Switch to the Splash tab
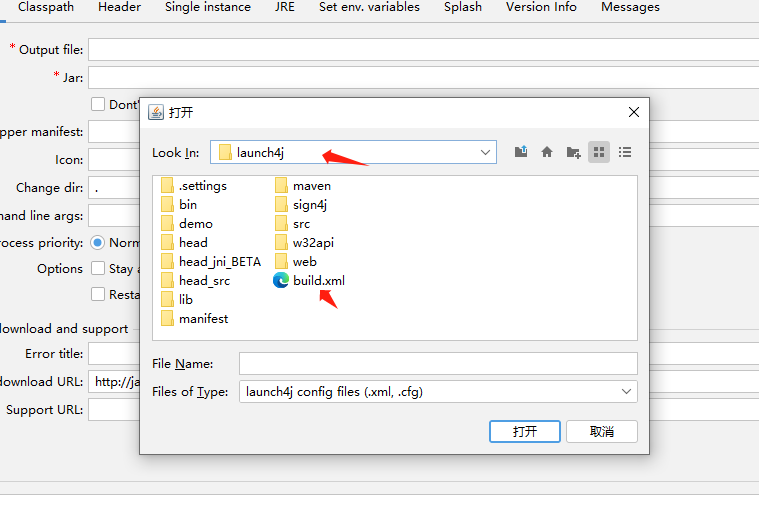The height and width of the screenshot is (518, 759). click(463, 7)
